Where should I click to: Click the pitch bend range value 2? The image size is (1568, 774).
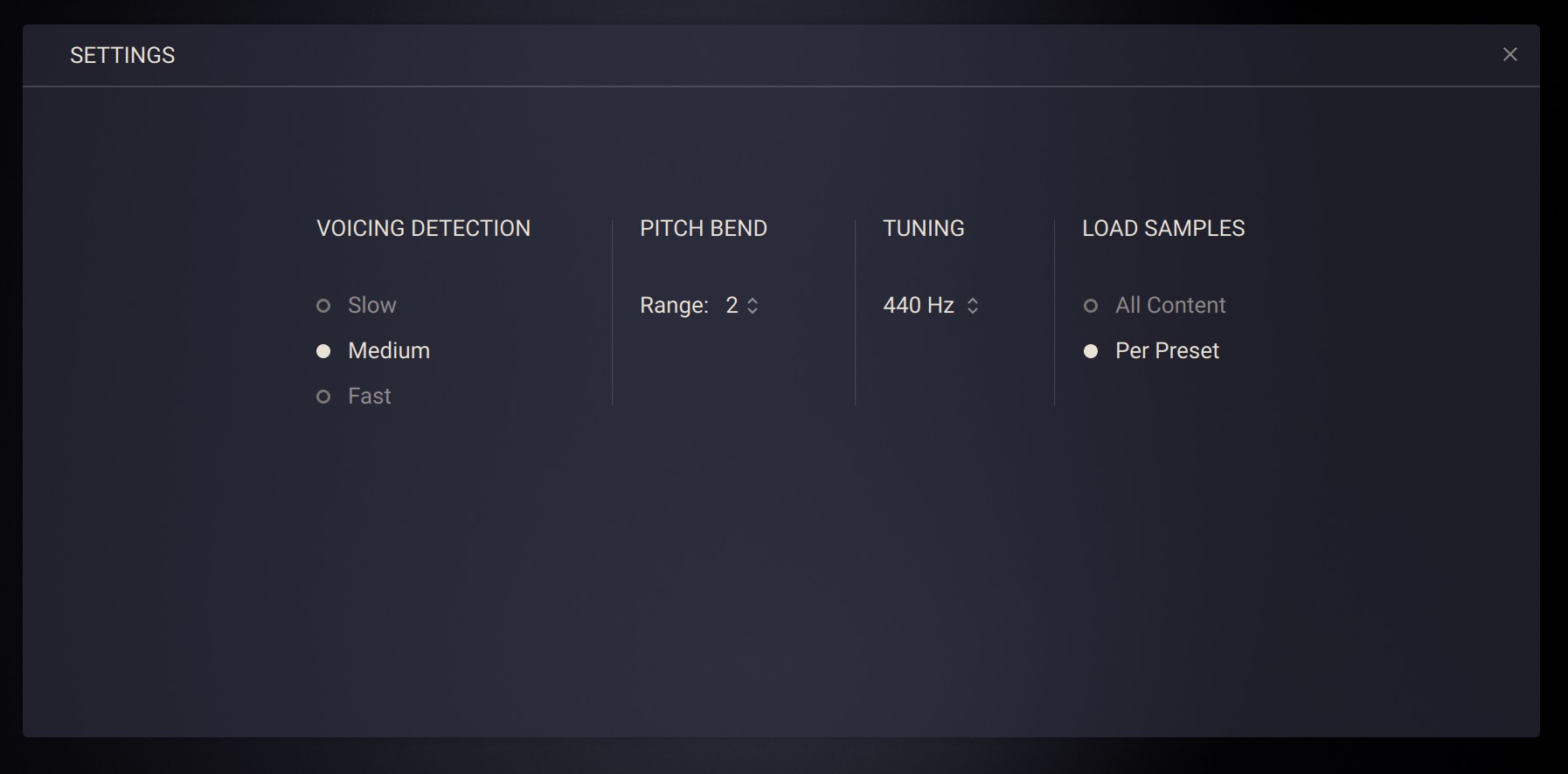click(x=732, y=306)
